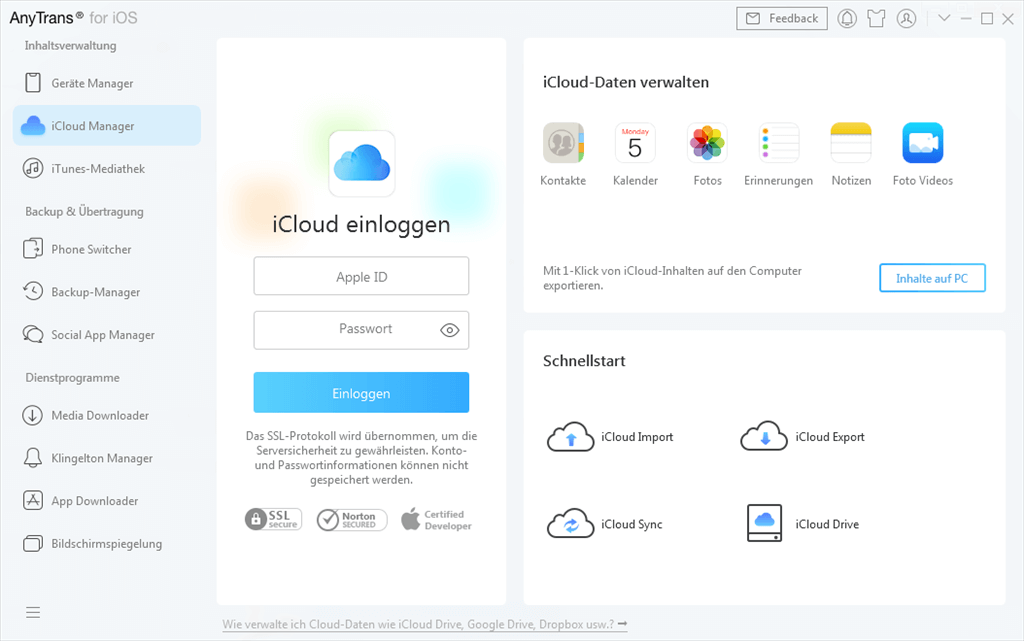Open the cloud data management help link

pyautogui.click(x=424, y=624)
